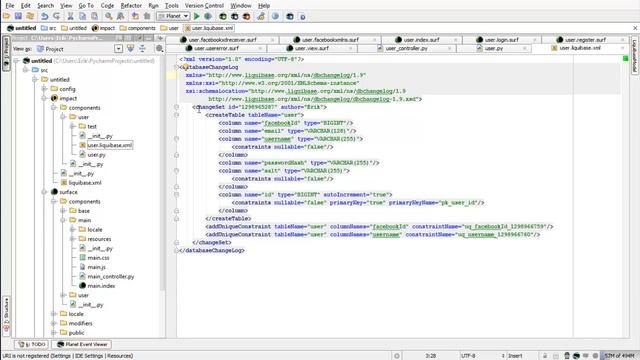640x360 pixels.
Task: Click the Find magnifier icon
Action: [x=109, y=16]
